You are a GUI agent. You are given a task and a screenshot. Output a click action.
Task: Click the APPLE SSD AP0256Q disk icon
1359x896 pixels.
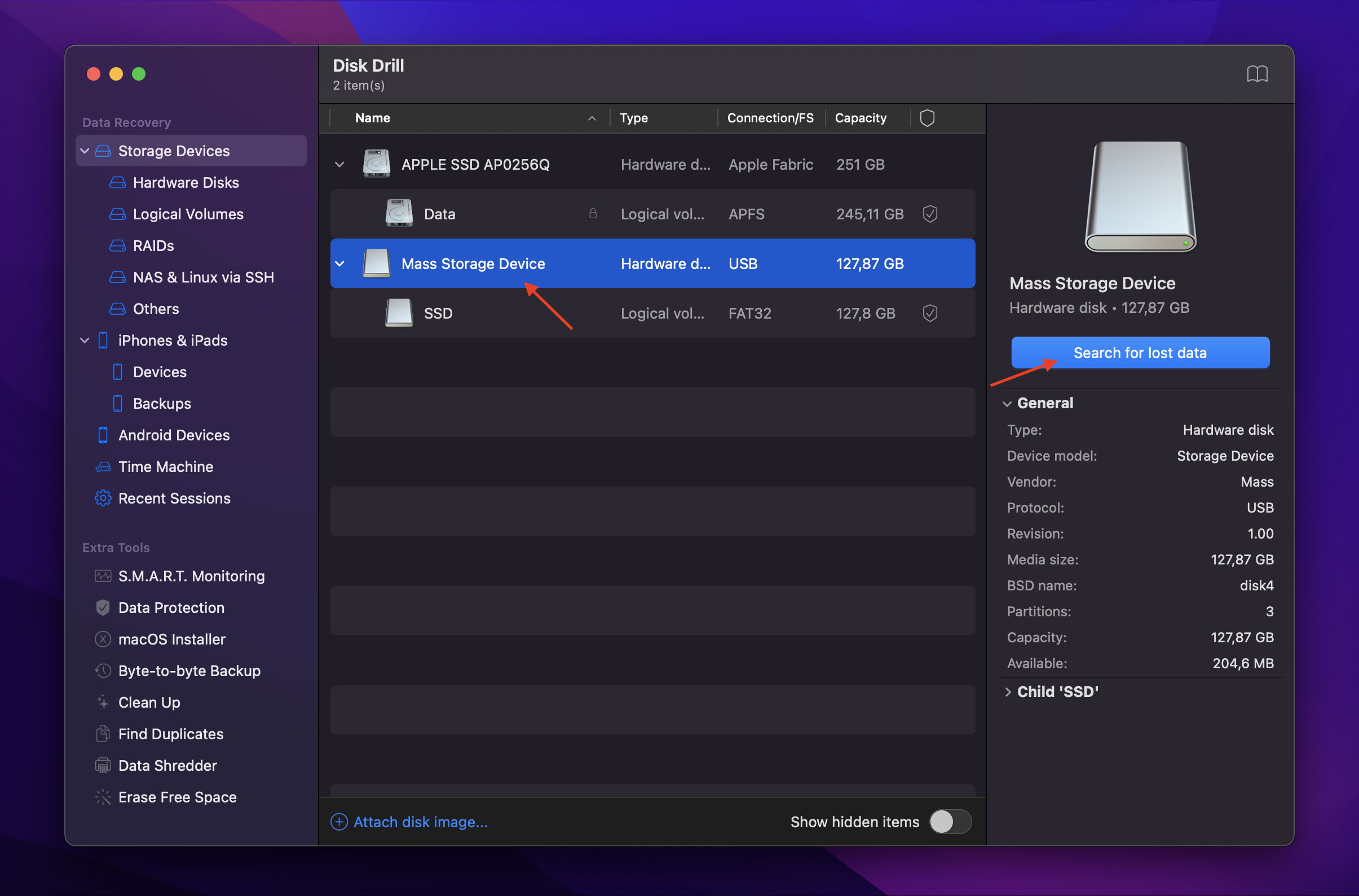(x=377, y=164)
